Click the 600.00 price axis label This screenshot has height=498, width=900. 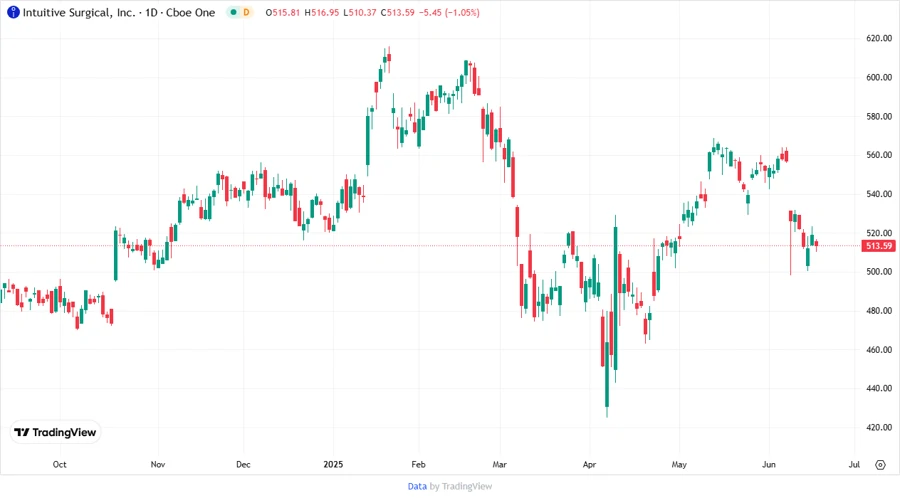click(x=879, y=77)
